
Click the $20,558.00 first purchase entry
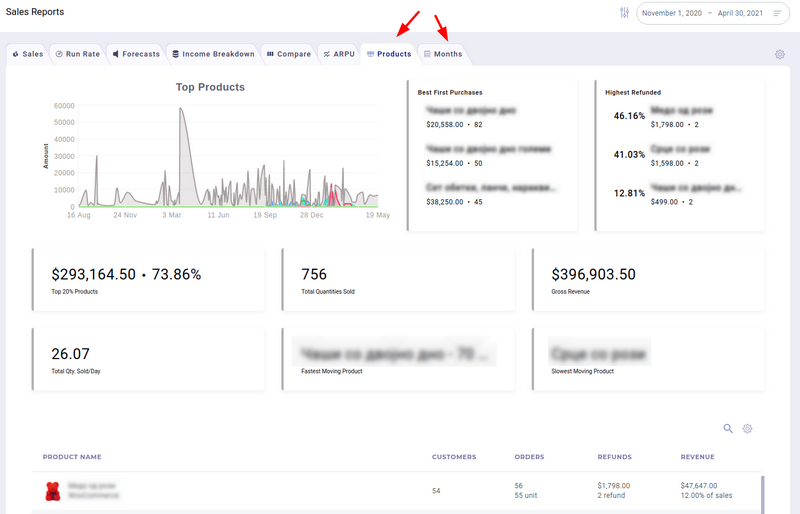click(454, 125)
